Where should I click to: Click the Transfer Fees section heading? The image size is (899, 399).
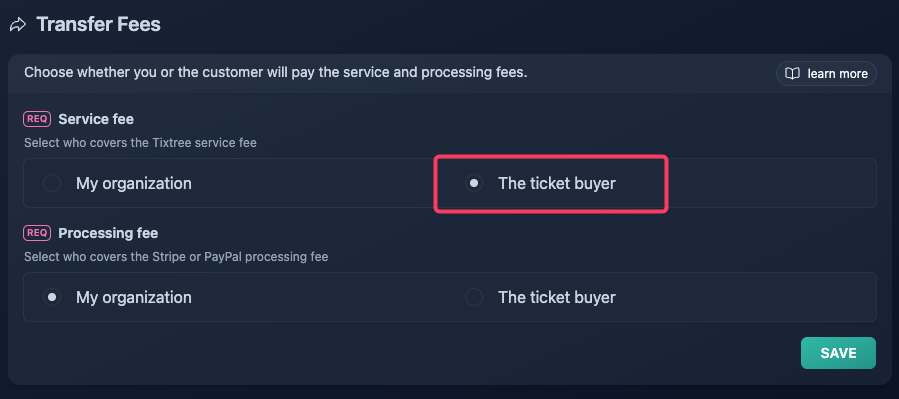click(x=99, y=25)
